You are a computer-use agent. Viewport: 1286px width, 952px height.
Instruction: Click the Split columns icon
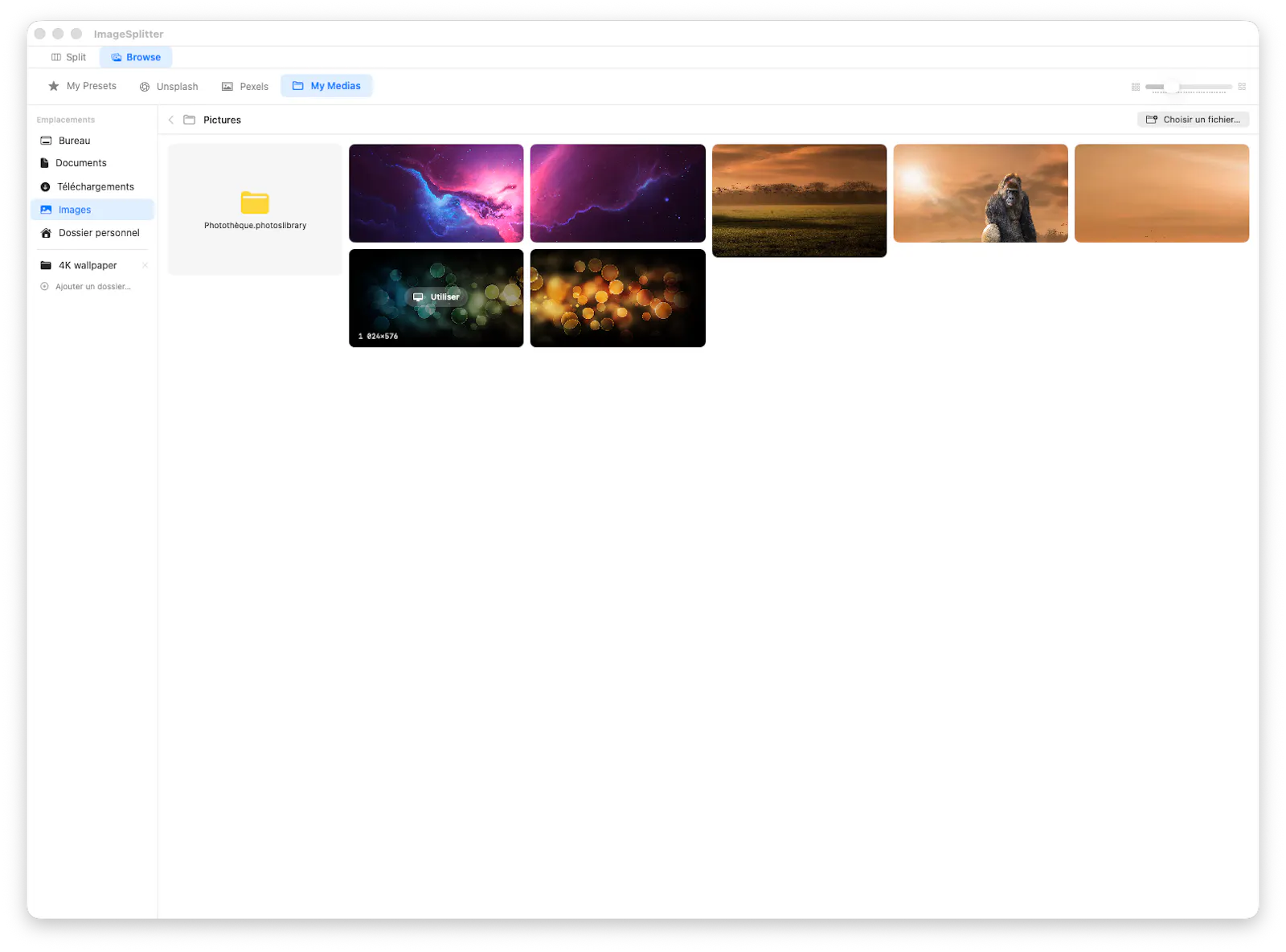coord(56,57)
